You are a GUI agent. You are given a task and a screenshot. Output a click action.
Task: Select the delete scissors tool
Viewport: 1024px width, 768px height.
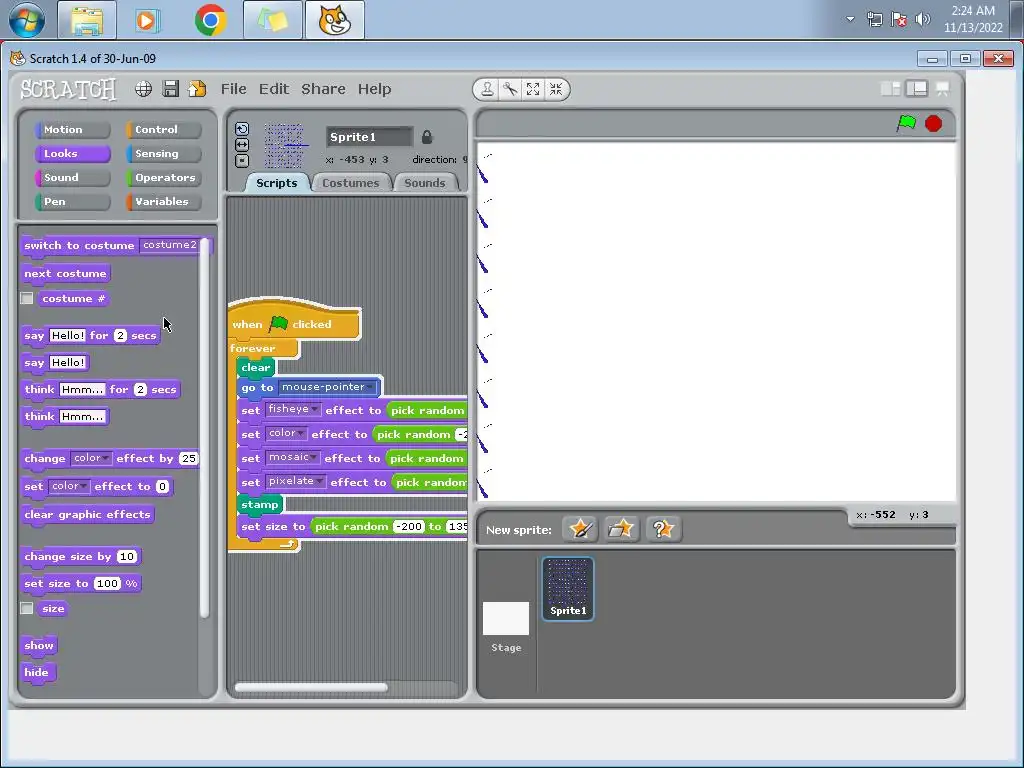[510, 89]
